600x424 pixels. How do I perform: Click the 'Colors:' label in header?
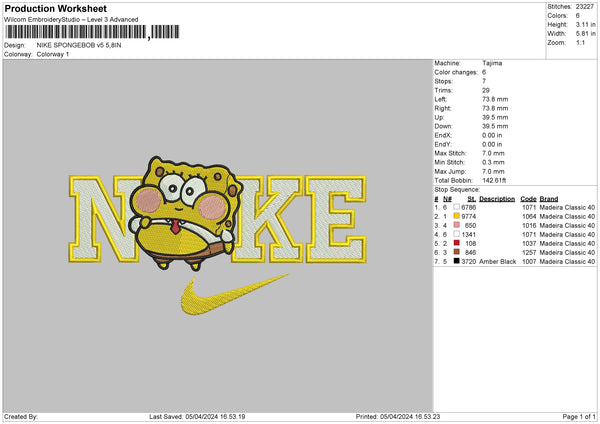(558, 16)
